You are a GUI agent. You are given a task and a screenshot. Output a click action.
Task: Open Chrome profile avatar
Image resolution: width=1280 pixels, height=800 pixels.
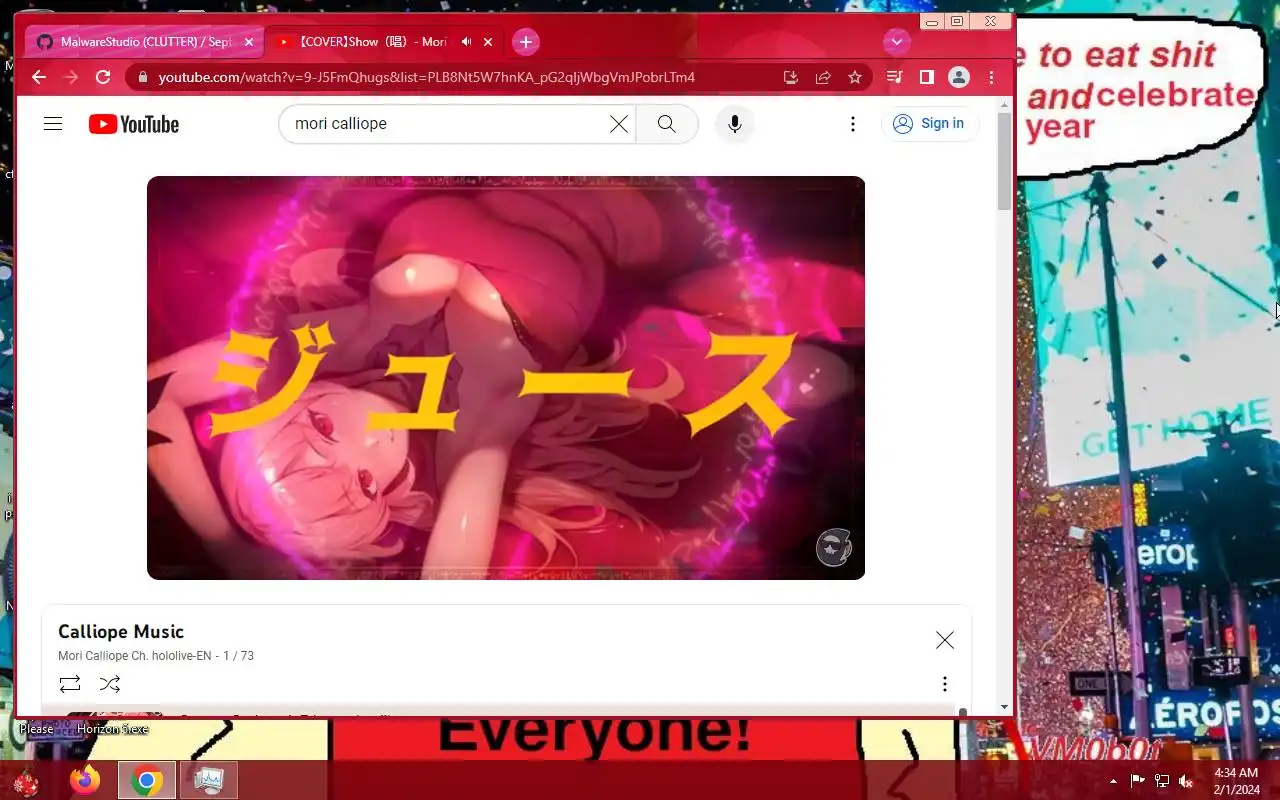click(x=959, y=77)
